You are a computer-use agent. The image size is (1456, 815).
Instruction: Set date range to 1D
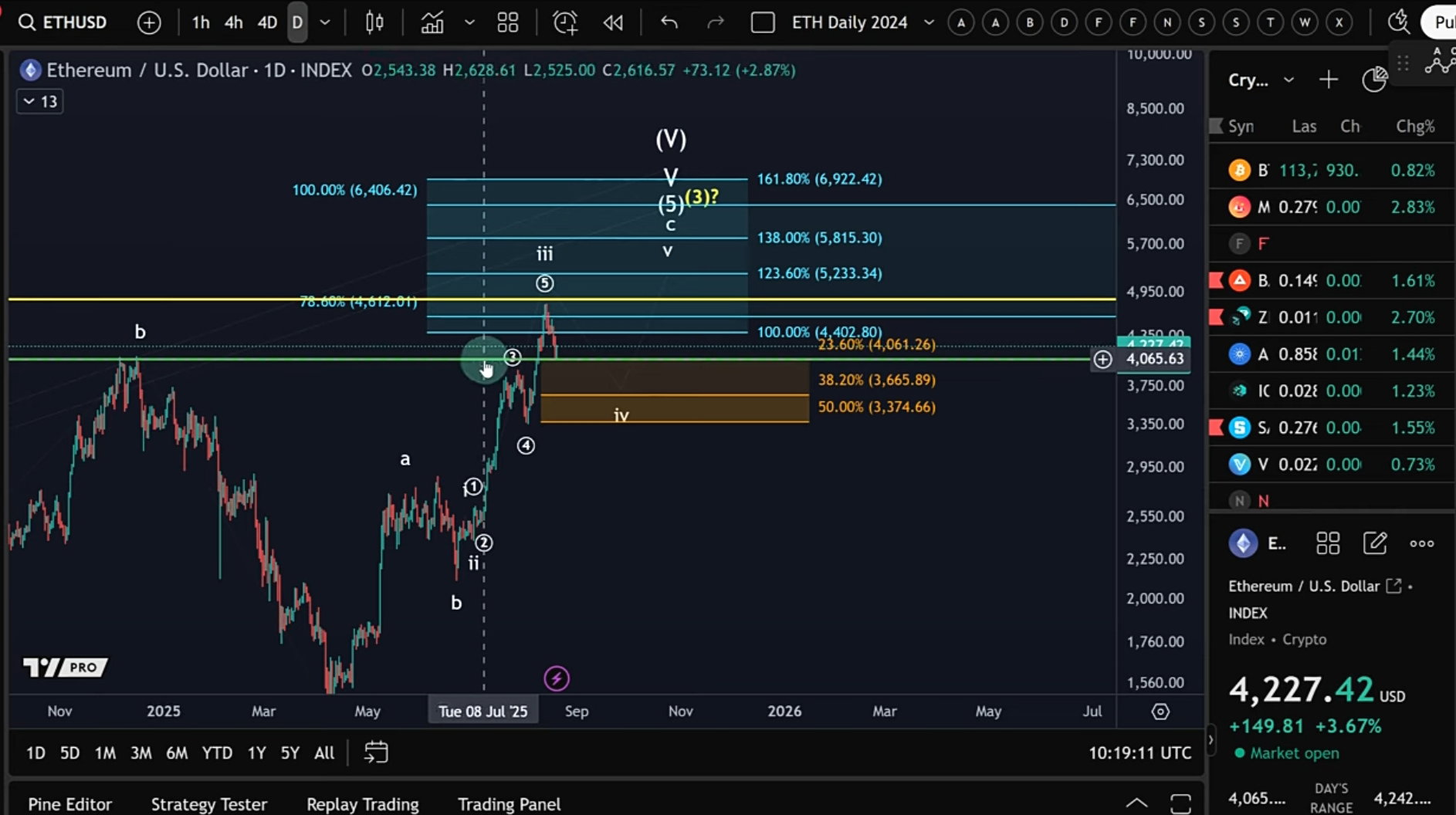pos(36,752)
